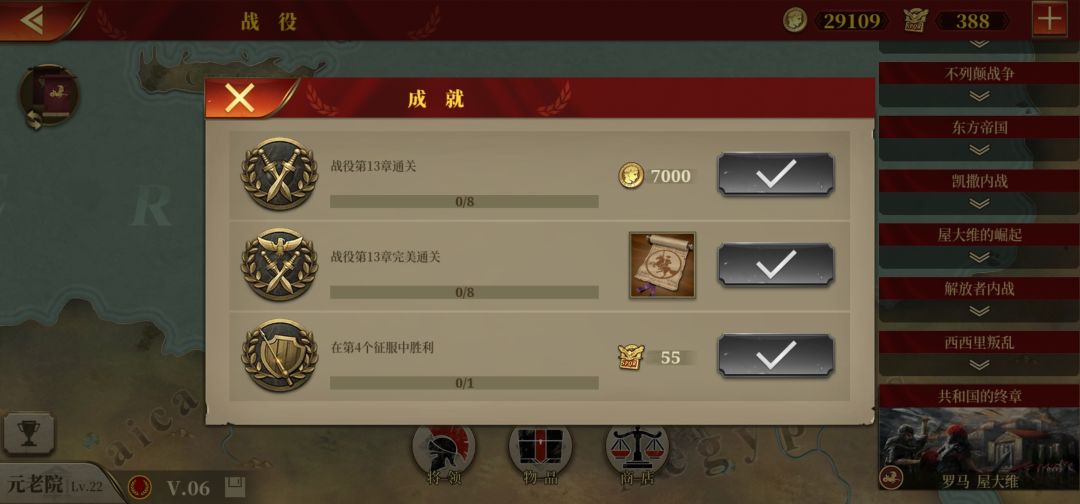1080x504 pixels.
Task: Go back with the top-left arrow
Action: 32,21
